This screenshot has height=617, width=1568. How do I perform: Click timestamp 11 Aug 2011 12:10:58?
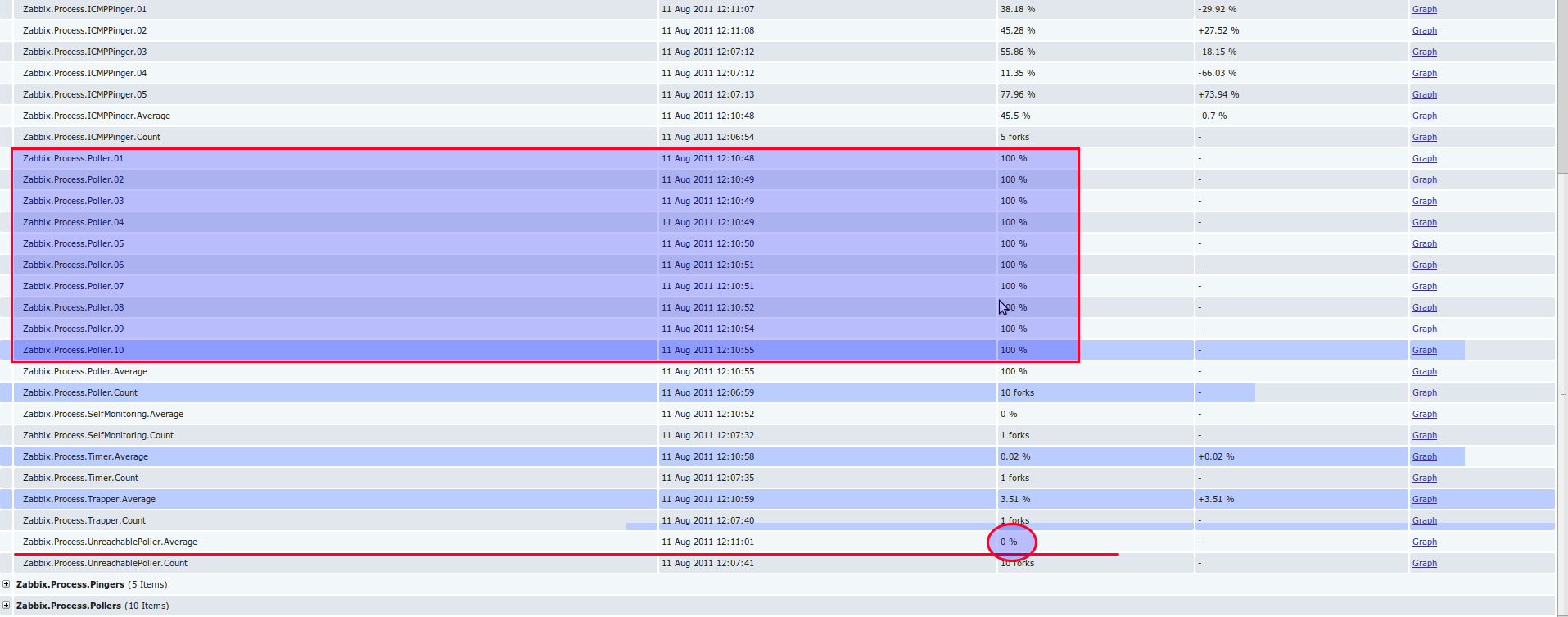coord(707,456)
